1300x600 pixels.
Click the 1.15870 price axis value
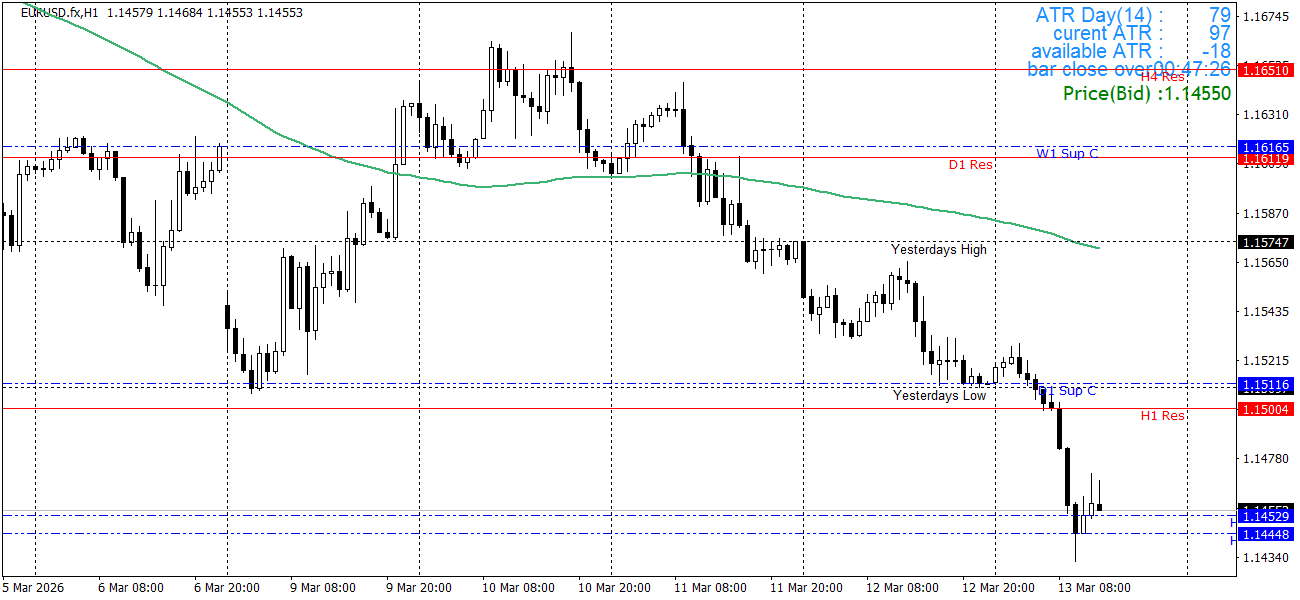tap(1265, 214)
